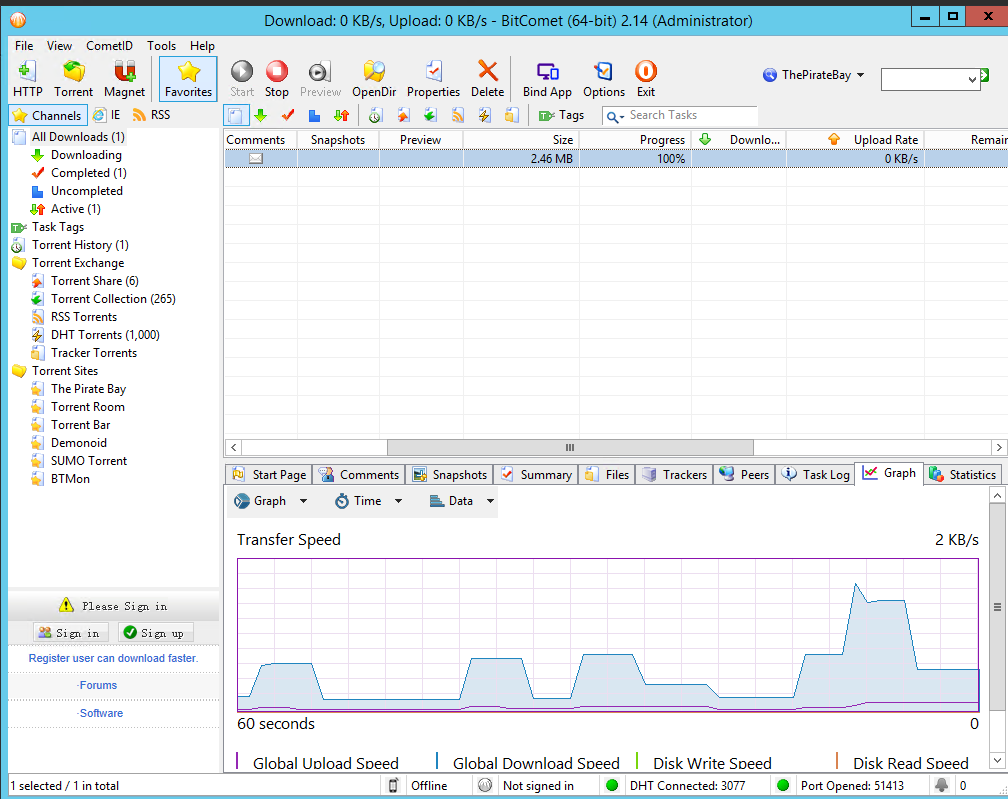Add a Magnet link
Viewport: 1008px width, 799px height.
point(124,79)
